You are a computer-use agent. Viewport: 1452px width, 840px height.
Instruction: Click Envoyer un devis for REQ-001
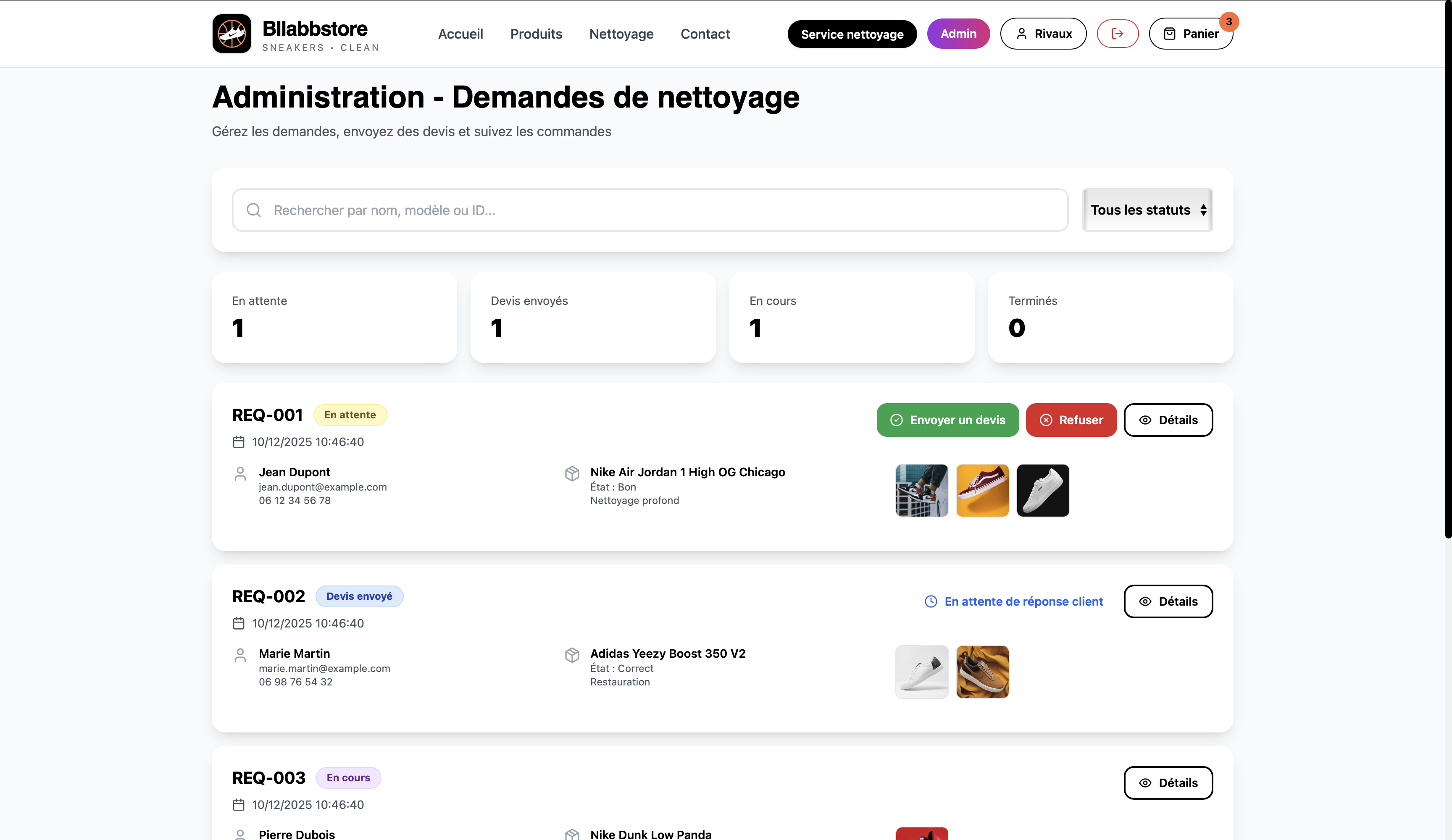tap(947, 420)
